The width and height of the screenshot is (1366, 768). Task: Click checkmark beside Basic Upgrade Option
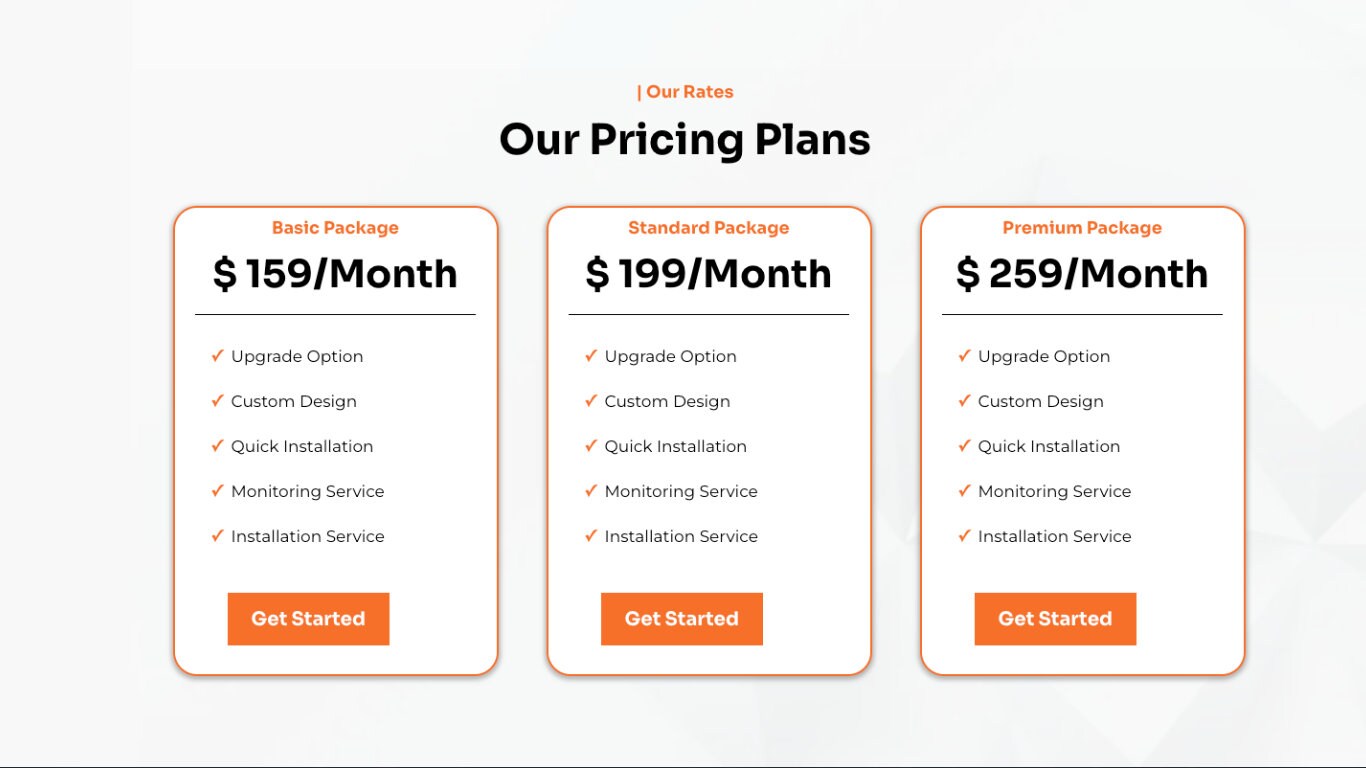coord(217,356)
